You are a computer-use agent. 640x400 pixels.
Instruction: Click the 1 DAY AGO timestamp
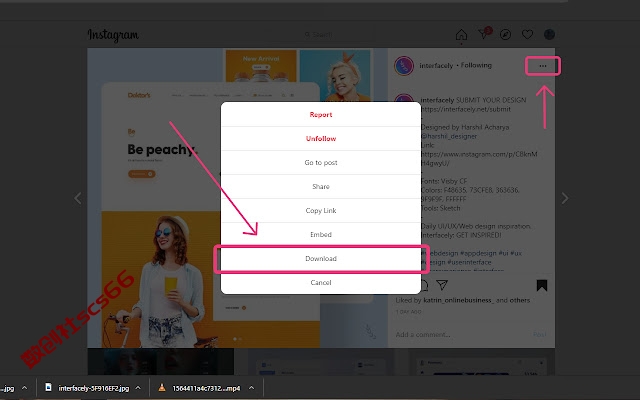pos(408,312)
